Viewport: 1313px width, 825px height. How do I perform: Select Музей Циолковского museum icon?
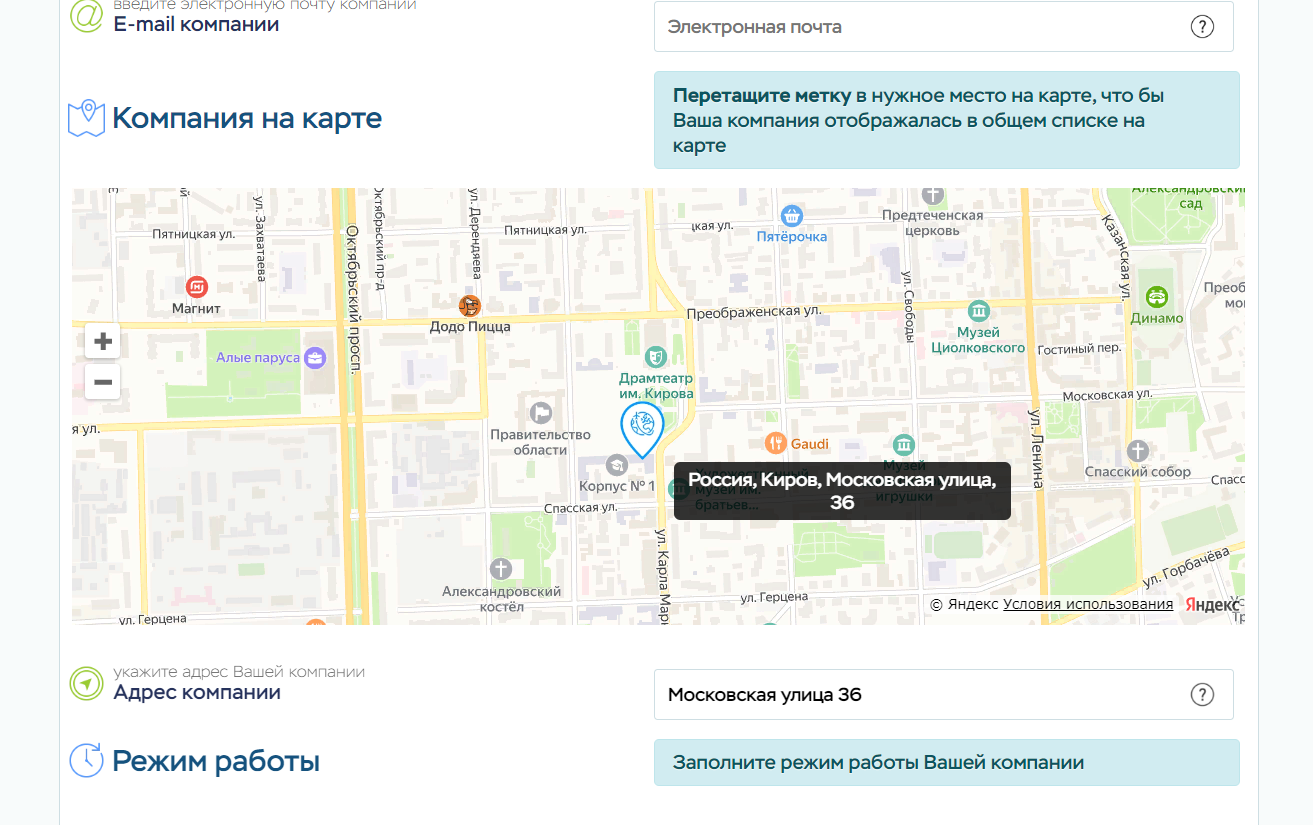978,310
